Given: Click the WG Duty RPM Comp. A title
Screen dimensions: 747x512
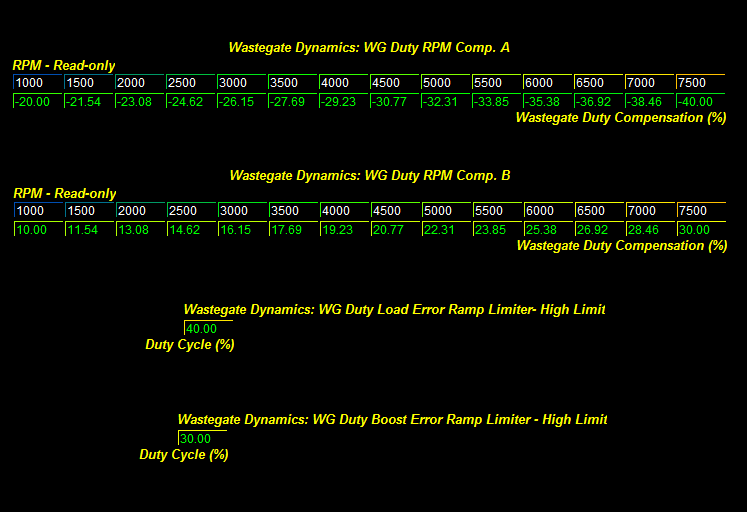Looking at the screenshot, I should coord(370,47).
